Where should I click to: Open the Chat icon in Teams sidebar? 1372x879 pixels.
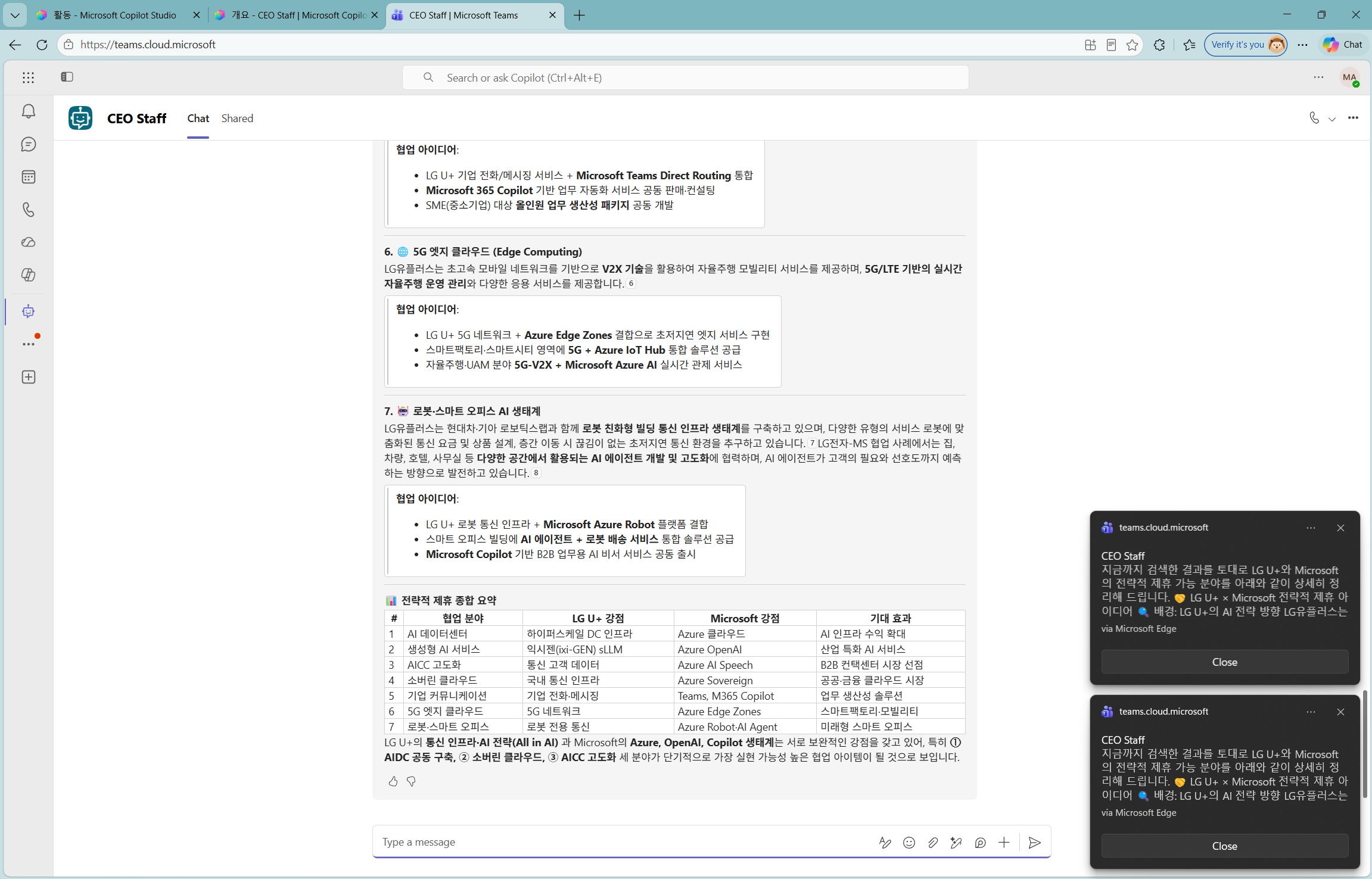tap(29, 144)
